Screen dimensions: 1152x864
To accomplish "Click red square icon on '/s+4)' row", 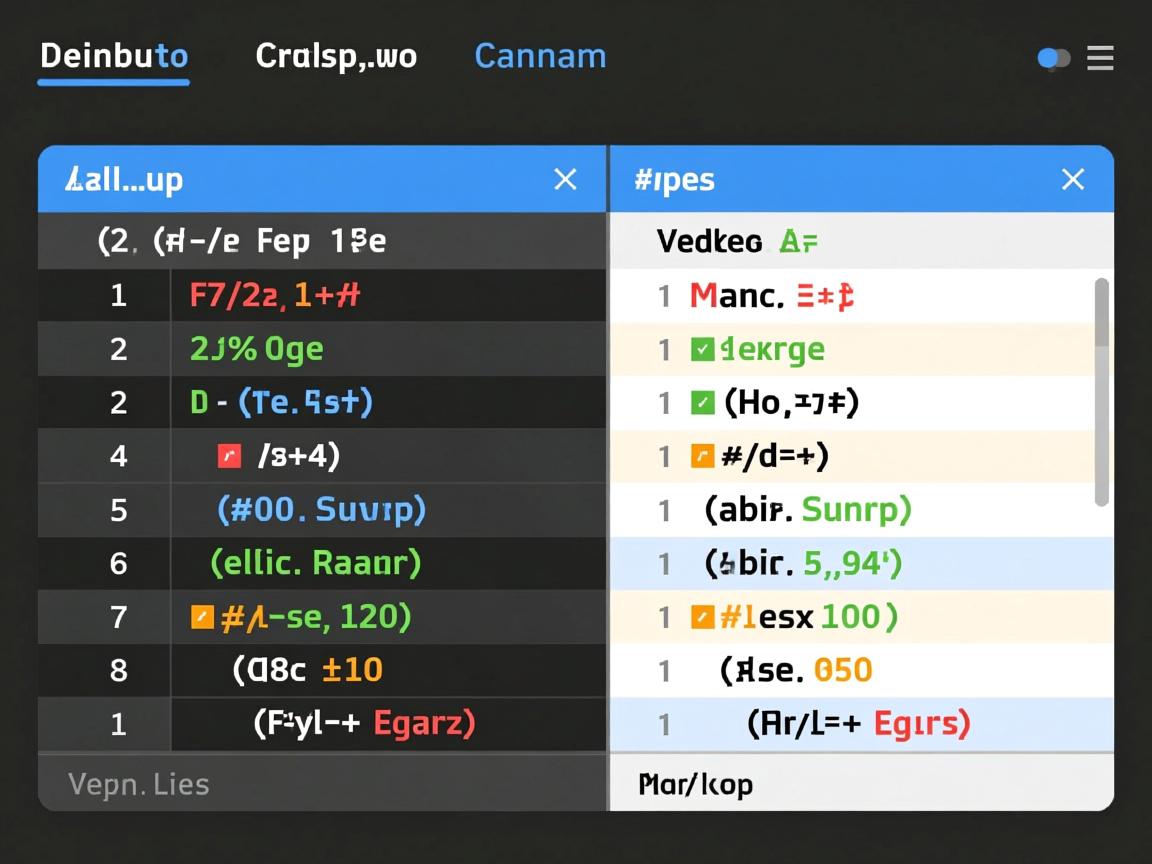I will [x=229, y=457].
